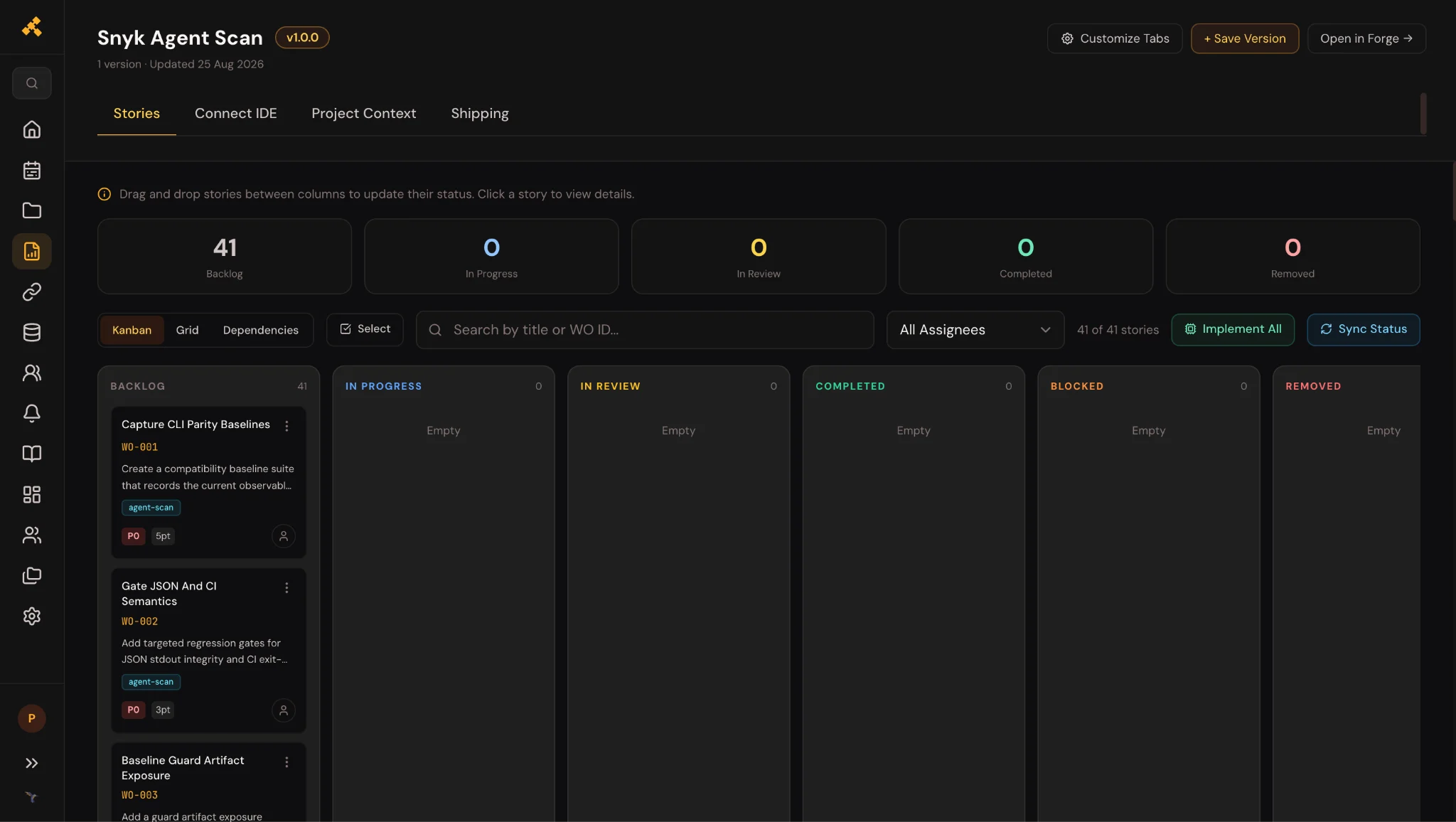Select the highlighted report document sidebar icon
This screenshot has height=822, width=1456.
click(x=32, y=251)
